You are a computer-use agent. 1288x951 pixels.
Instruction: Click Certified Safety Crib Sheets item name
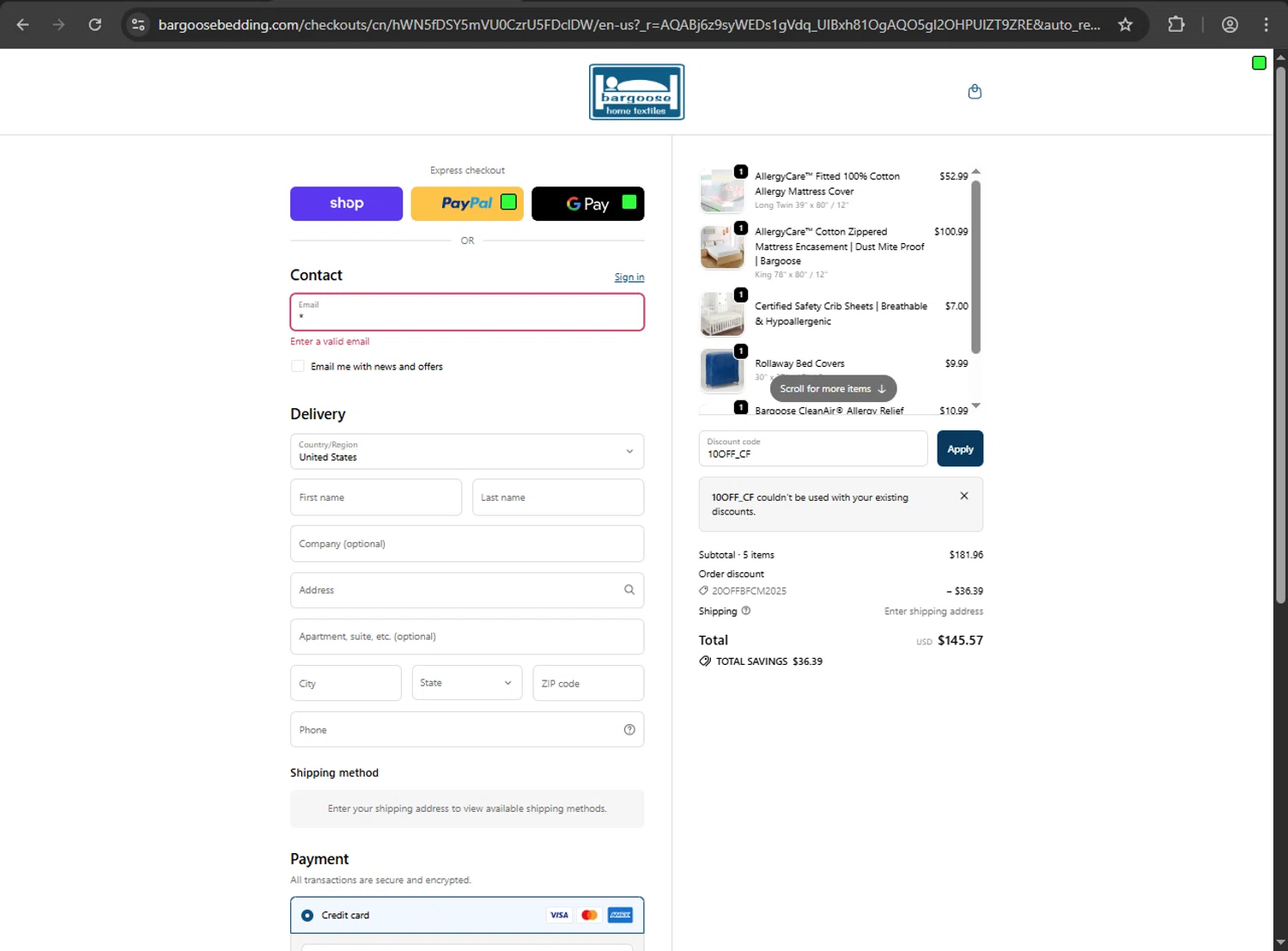[841, 314]
